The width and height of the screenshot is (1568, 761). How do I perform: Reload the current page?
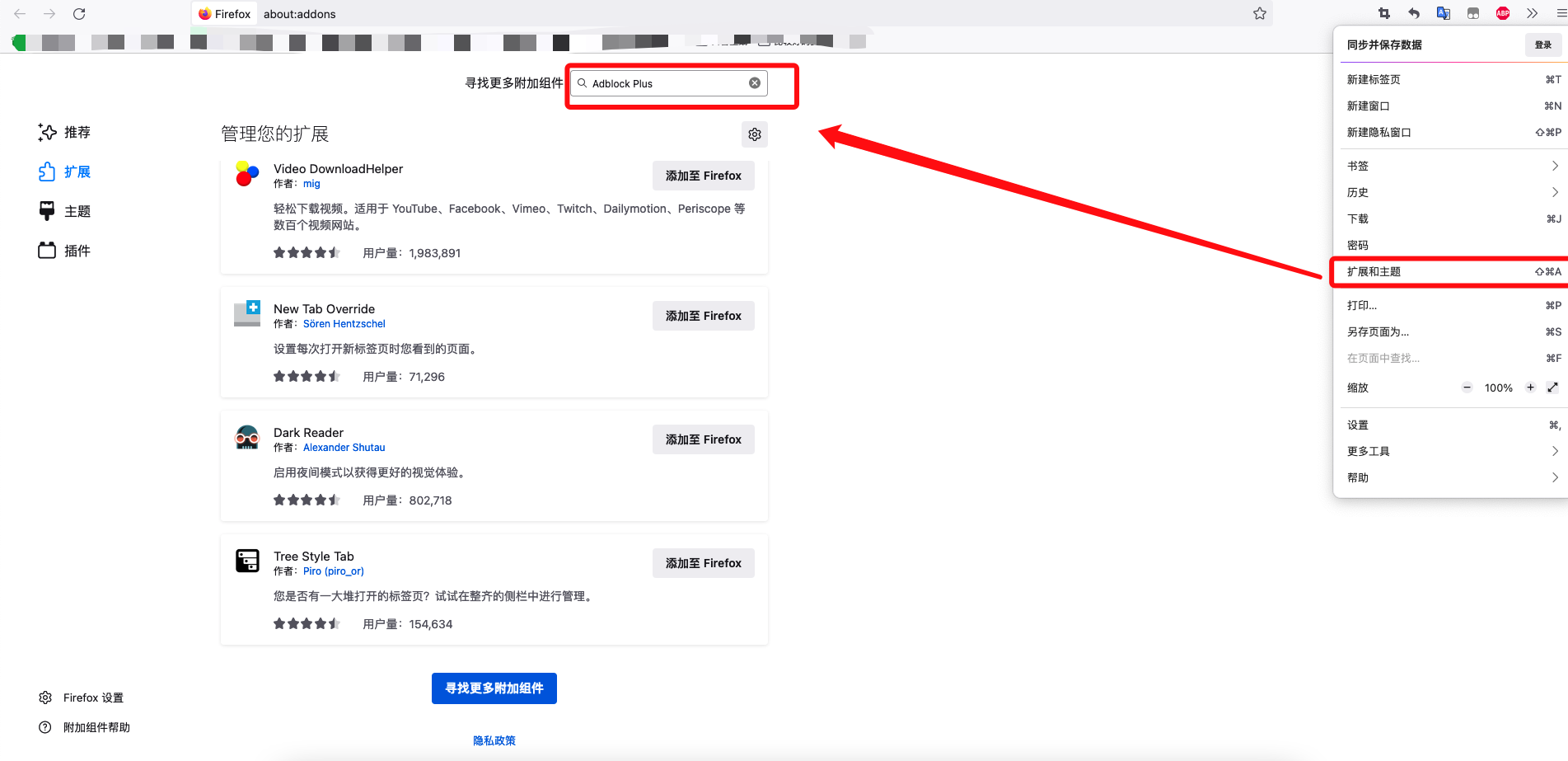tap(79, 13)
